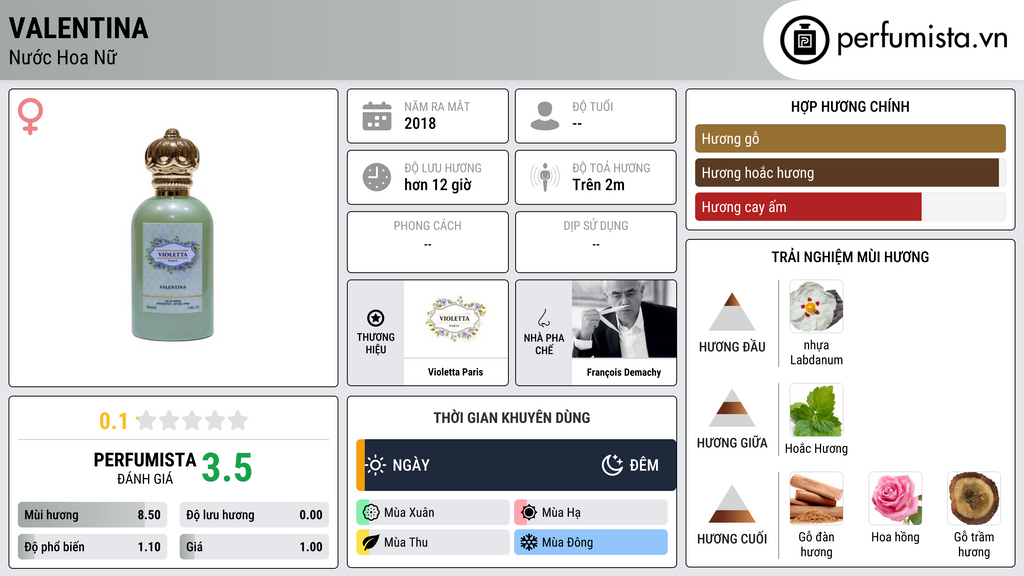The height and width of the screenshot is (576, 1024).
Task: Click the Ngày Đêm time bar
Action: (516, 465)
